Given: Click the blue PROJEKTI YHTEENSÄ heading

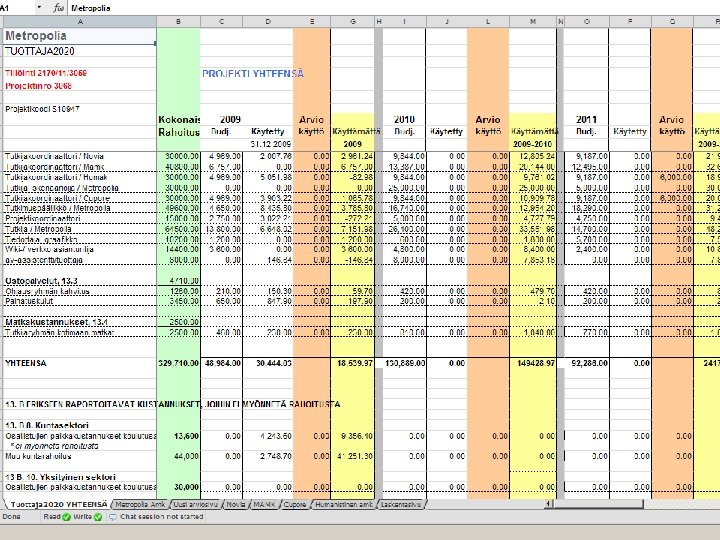Looking at the screenshot, I should coord(253,73).
